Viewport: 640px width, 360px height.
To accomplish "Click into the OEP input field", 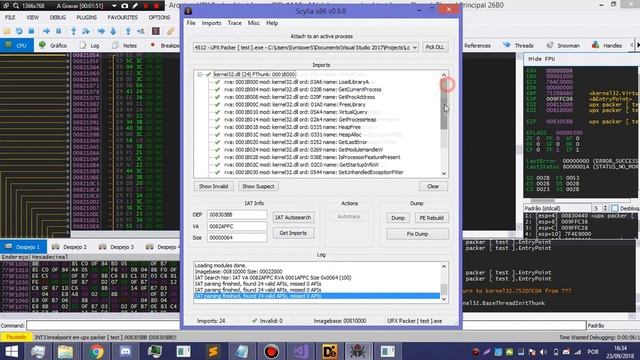I will coord(237,215).
